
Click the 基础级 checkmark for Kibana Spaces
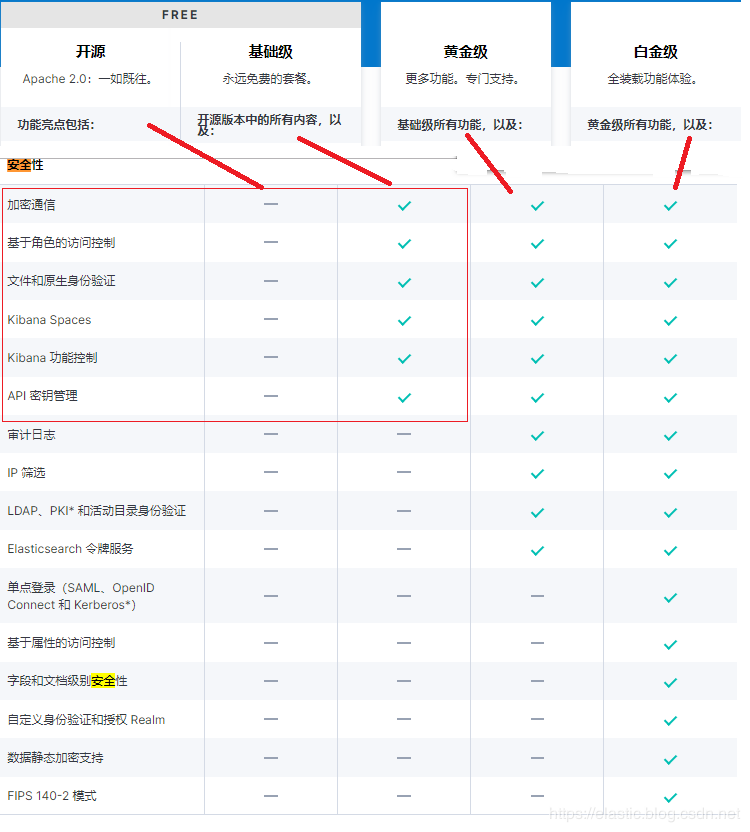click(404, 320)
